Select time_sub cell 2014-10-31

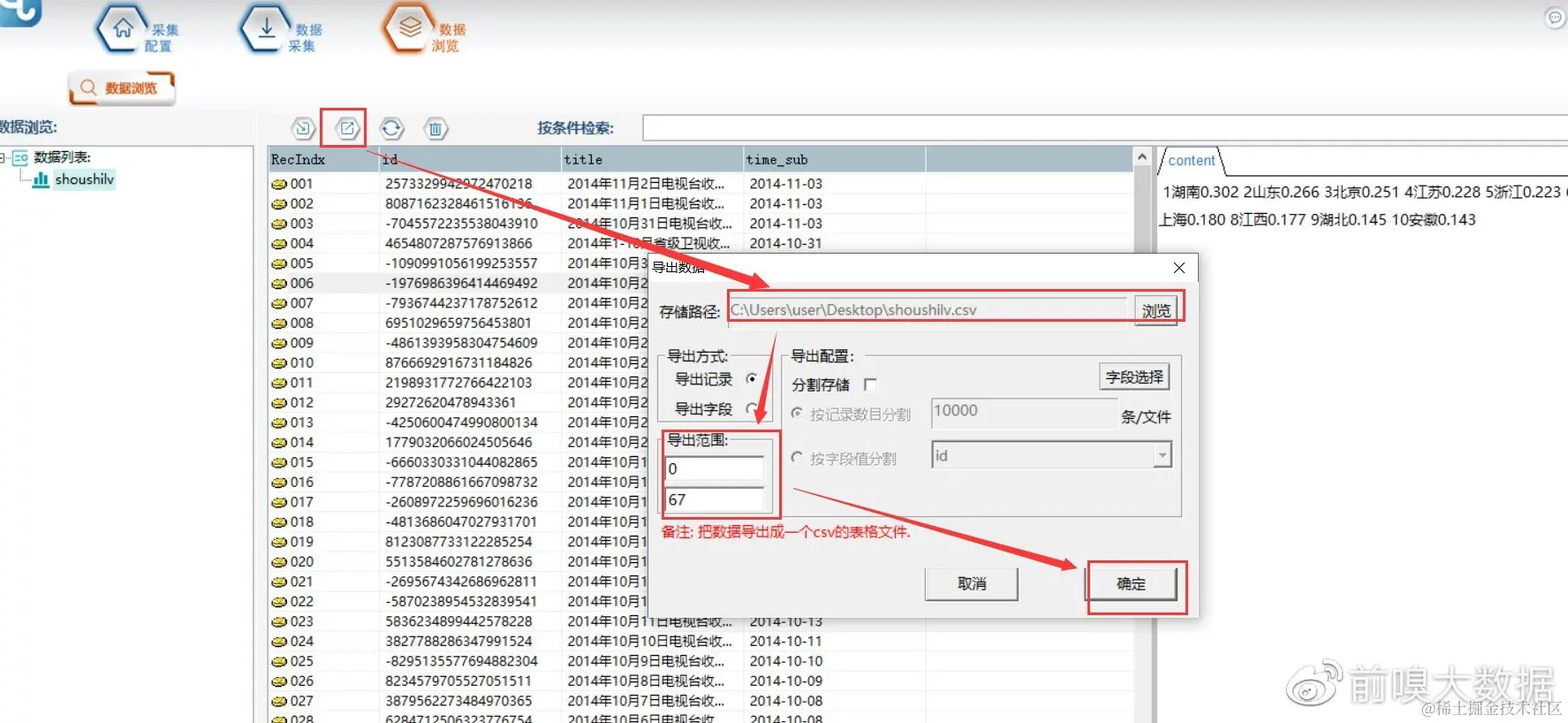(785, 244)
